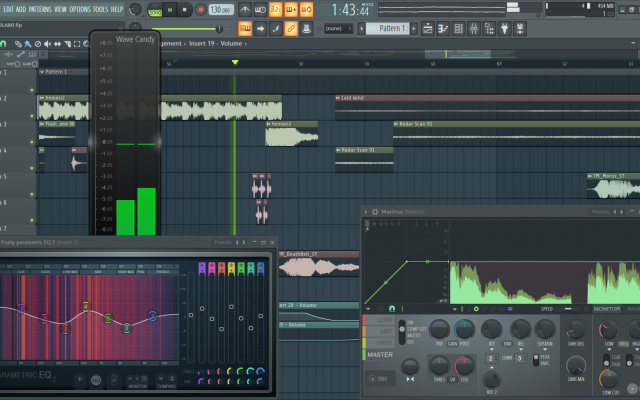Select the playlist mute tool
This screenshot has height=400, width=640.
coord(47,44)
